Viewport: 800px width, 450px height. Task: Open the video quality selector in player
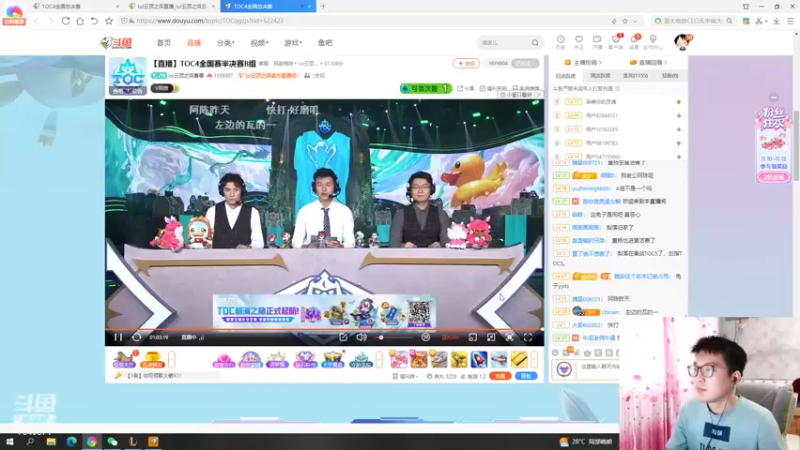[450, 337]
